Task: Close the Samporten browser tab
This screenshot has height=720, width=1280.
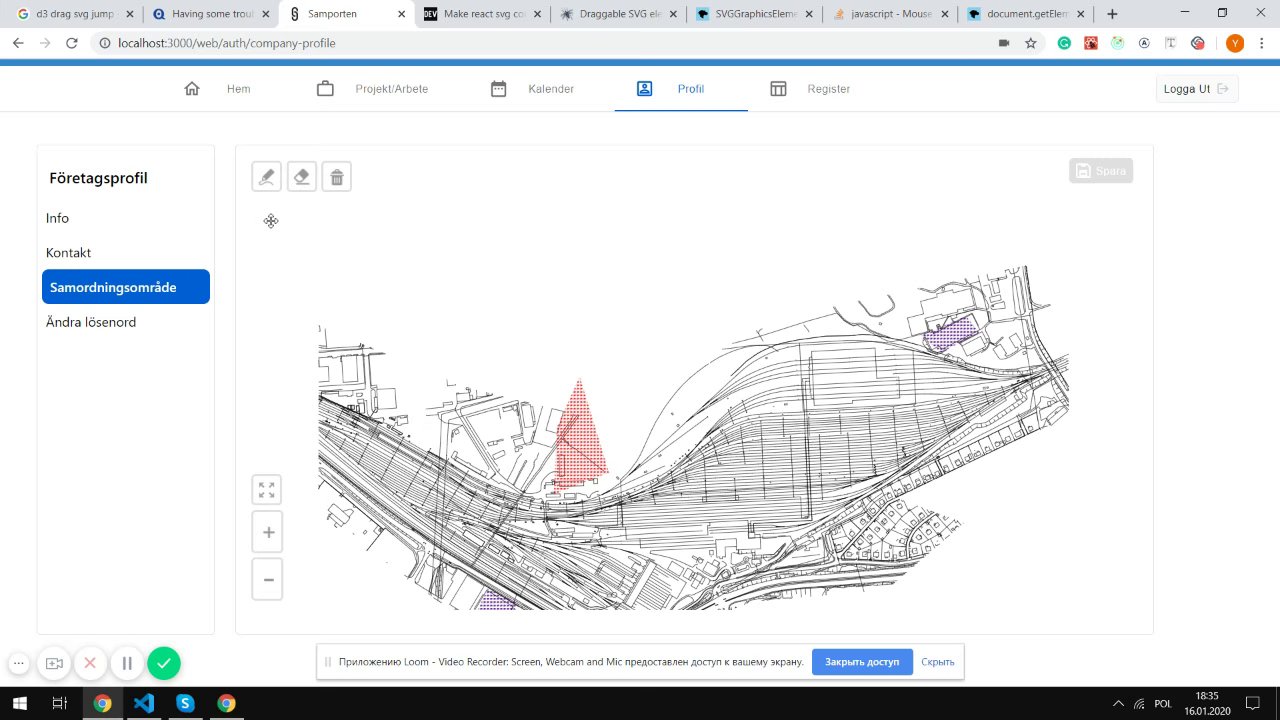Action: tap(401, 14)
